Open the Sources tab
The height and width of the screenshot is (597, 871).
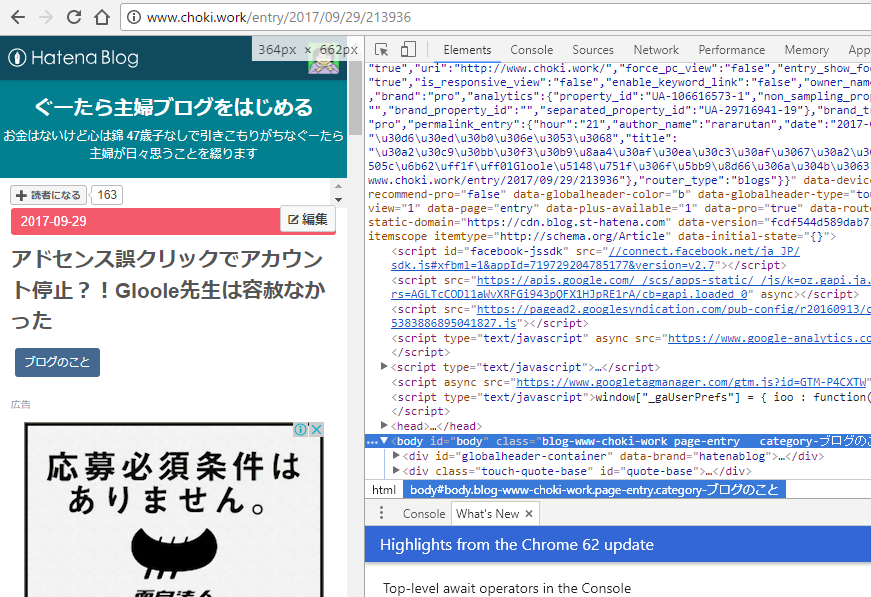tap(593, 50)
